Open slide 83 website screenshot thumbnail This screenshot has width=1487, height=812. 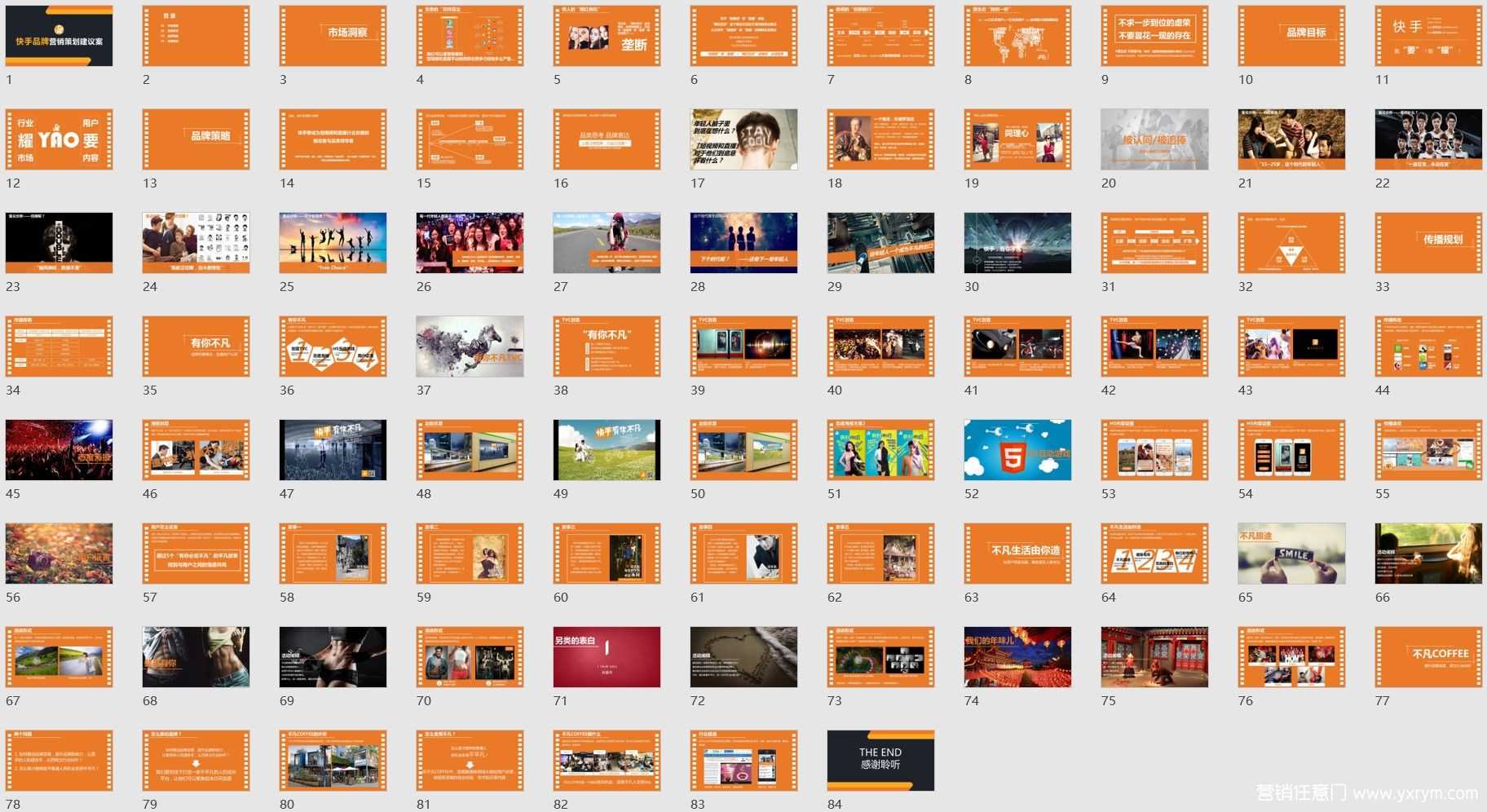[743, 761]
